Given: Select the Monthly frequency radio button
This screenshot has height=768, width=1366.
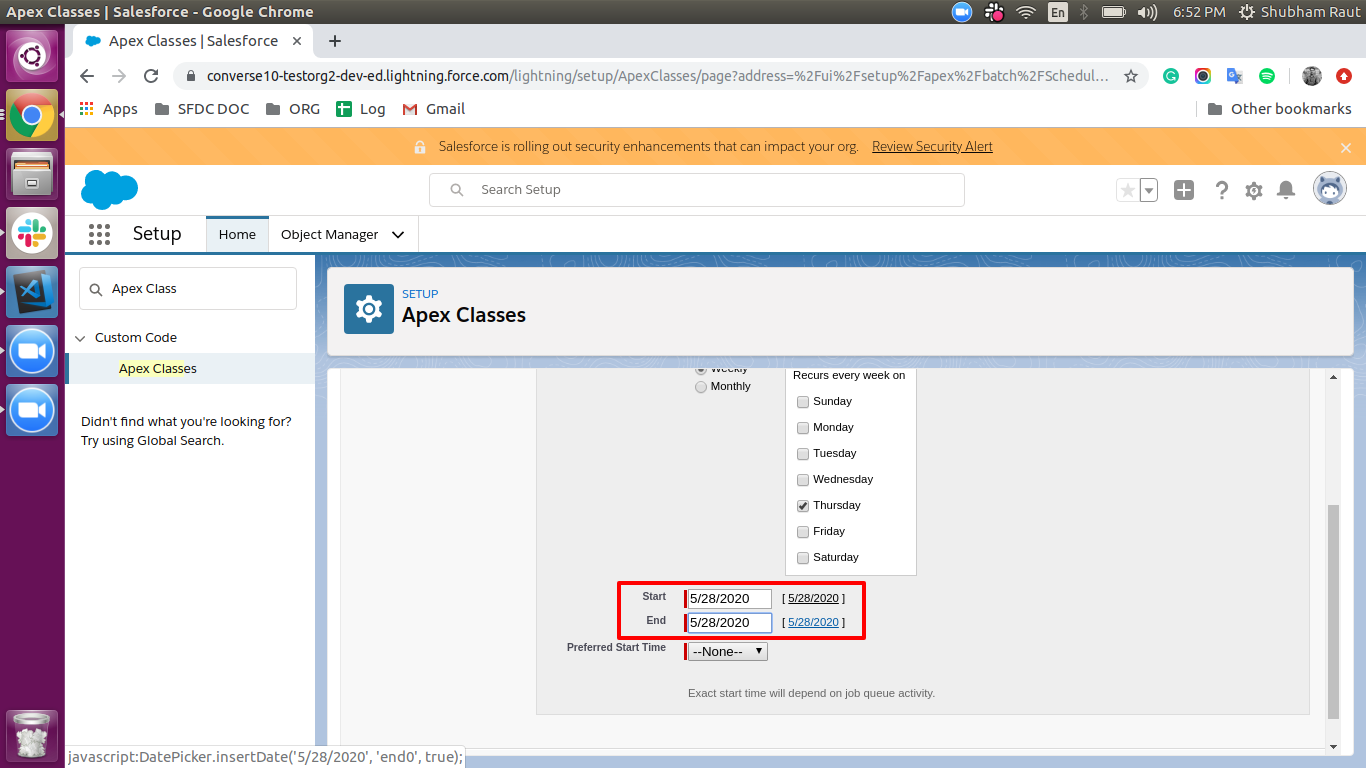Looking at the screenshot, I should (x=701, y=387).
